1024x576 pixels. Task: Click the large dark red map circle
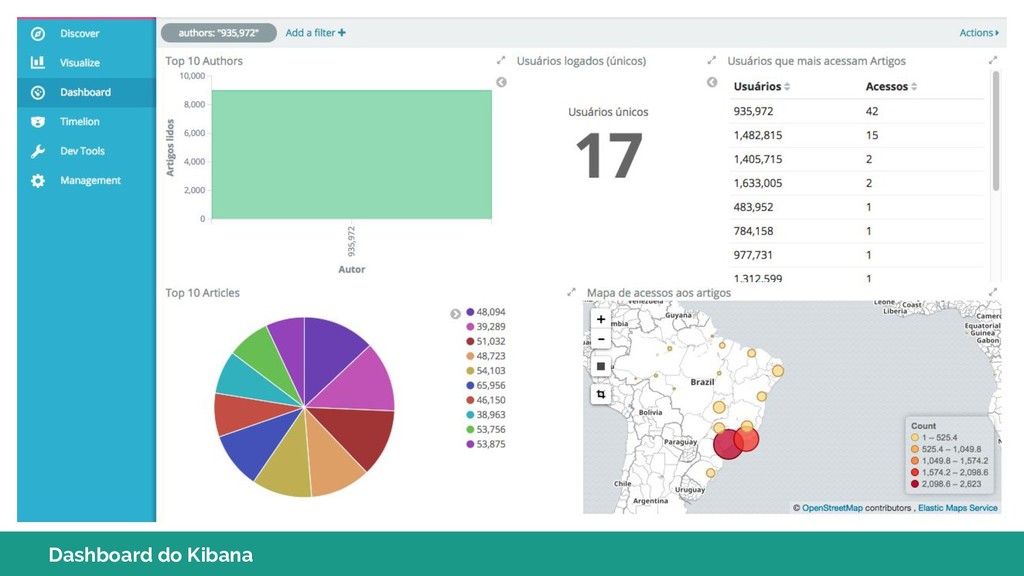tap(728, 445)
